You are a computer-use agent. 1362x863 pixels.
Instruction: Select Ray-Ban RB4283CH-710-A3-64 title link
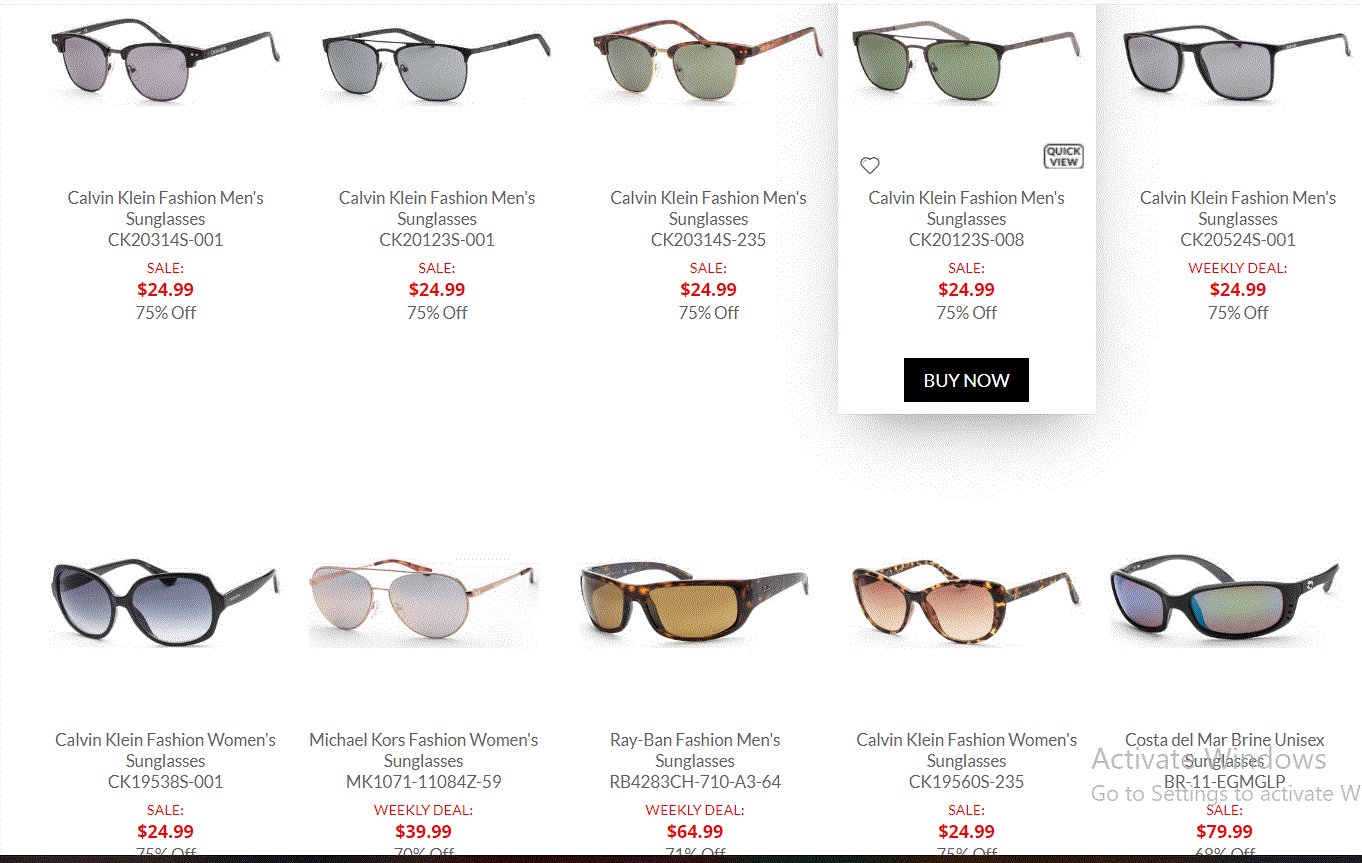point(695,761)
